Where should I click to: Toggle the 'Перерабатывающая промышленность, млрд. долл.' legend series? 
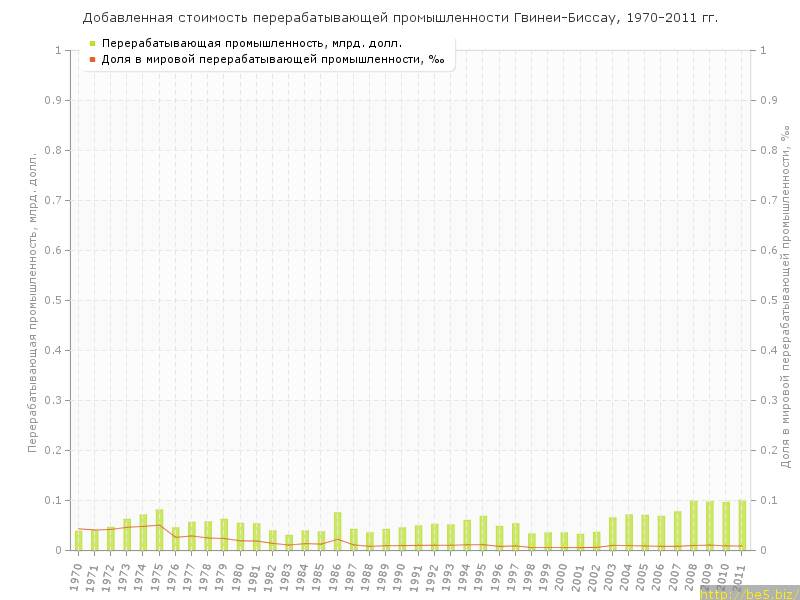pyautogui.click(x=252, y=43)
